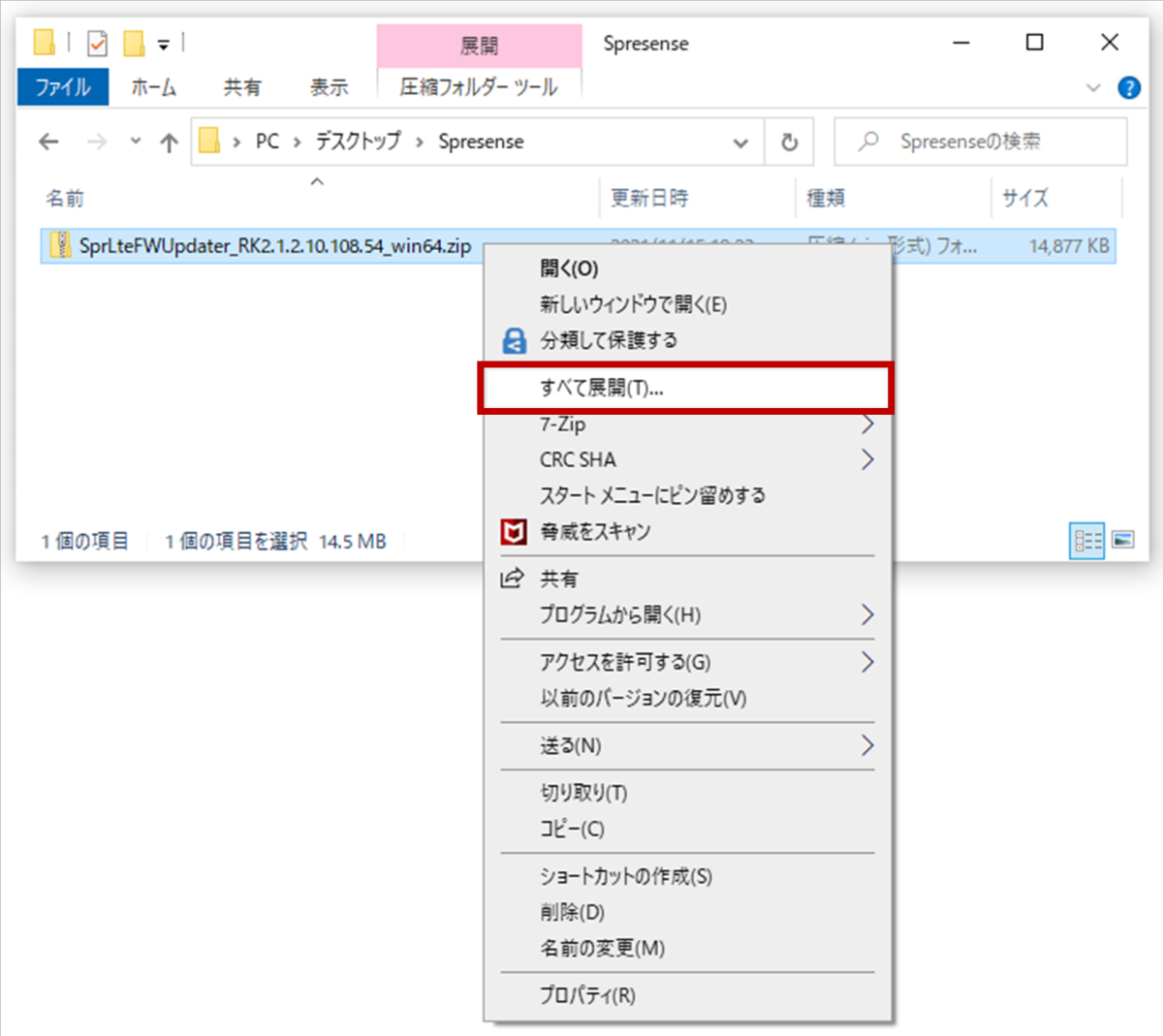Select the SprLteFWUpdater zip file
Viewport: 1163px width, 1036px height.
click(x=274, y=246)
